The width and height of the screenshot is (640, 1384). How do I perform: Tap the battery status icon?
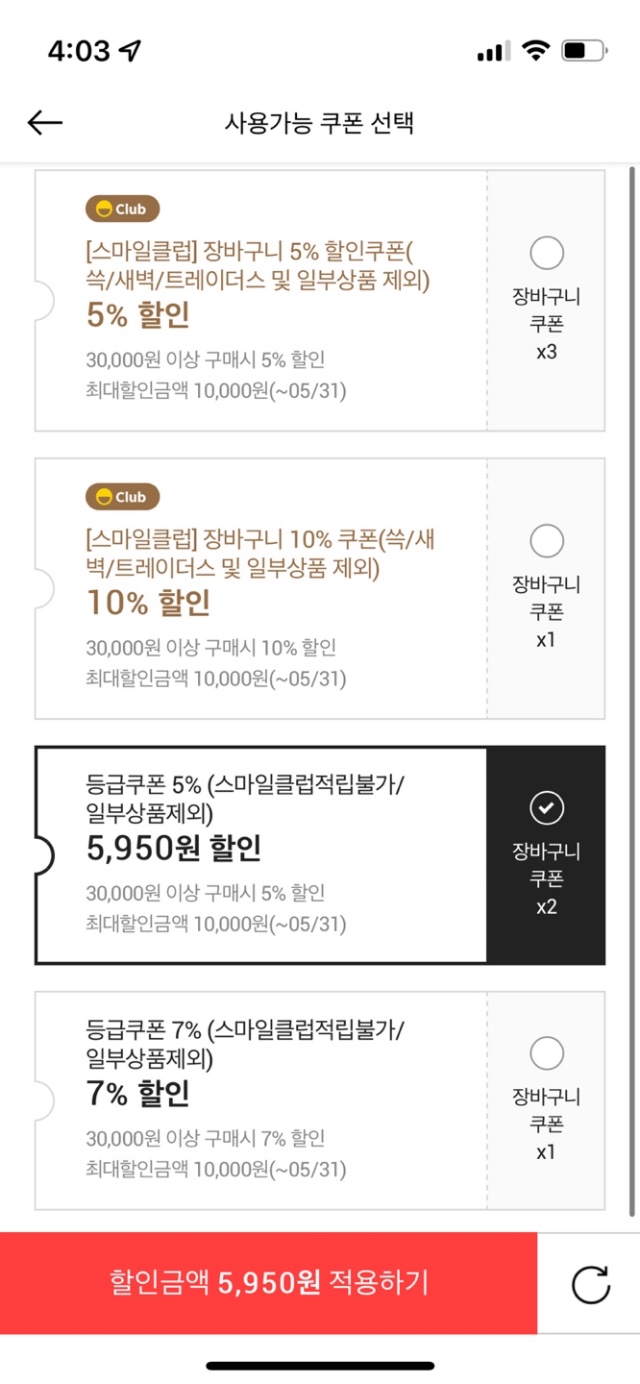[585, 51]
